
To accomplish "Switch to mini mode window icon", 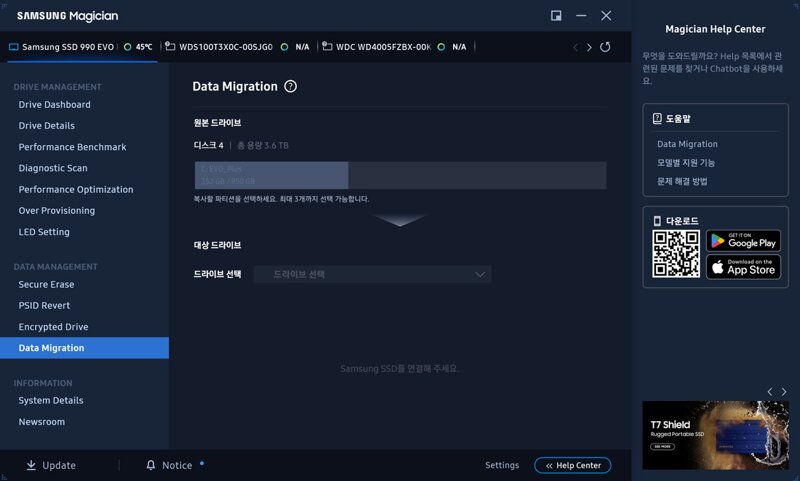I will (556, 16).
